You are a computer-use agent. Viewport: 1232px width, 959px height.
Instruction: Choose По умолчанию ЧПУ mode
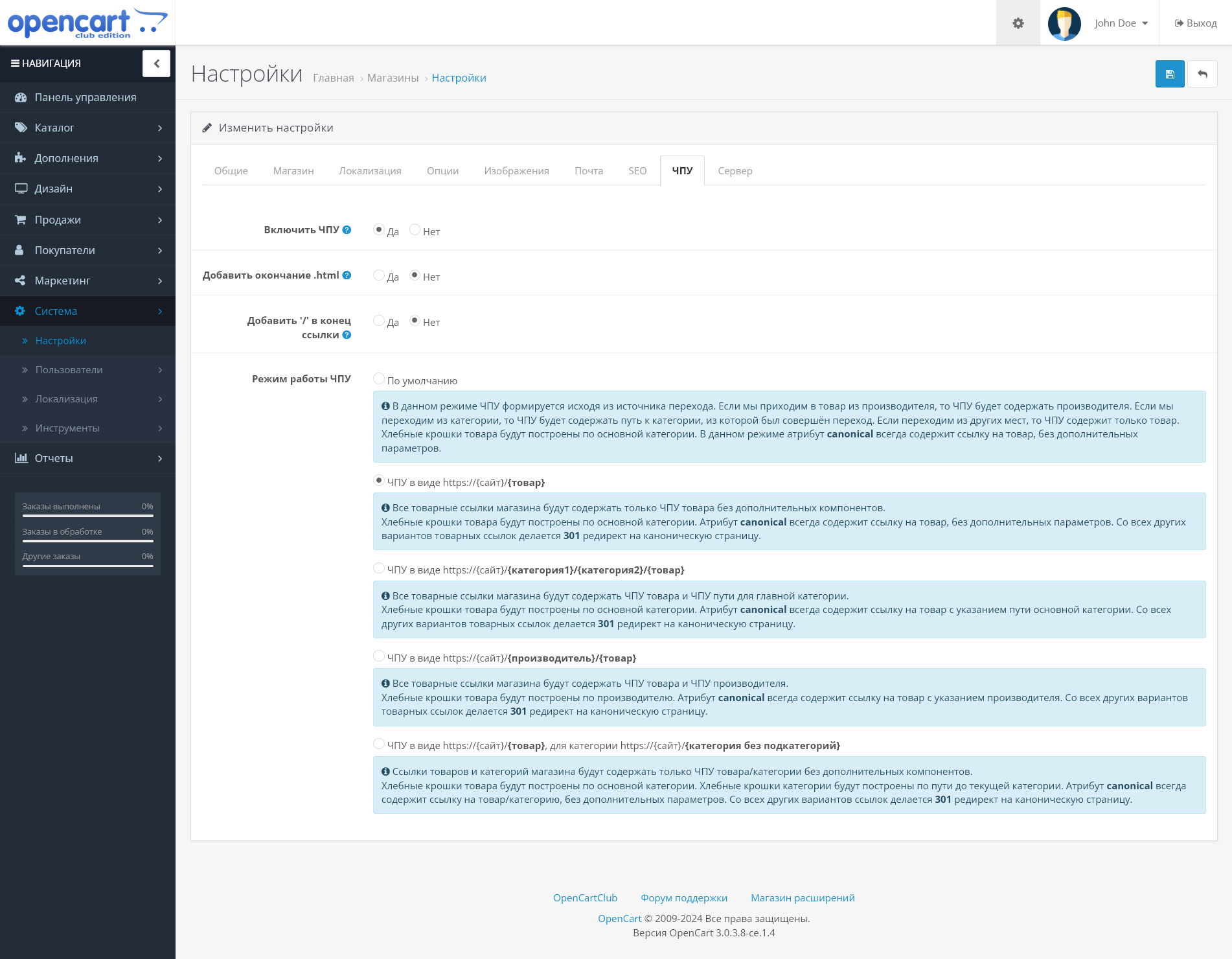click(x=379, y=379)
